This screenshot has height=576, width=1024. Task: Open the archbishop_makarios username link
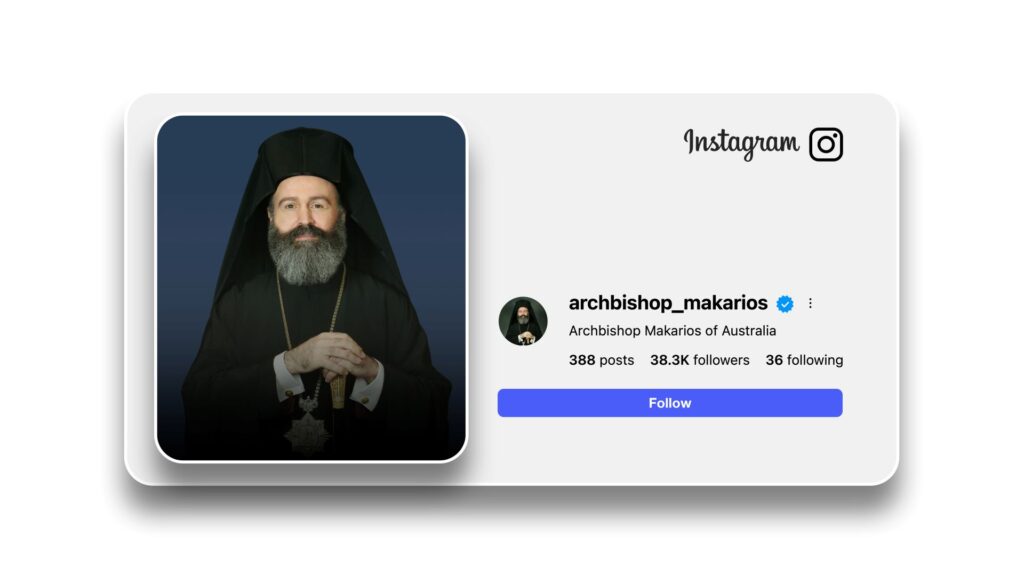667,303
